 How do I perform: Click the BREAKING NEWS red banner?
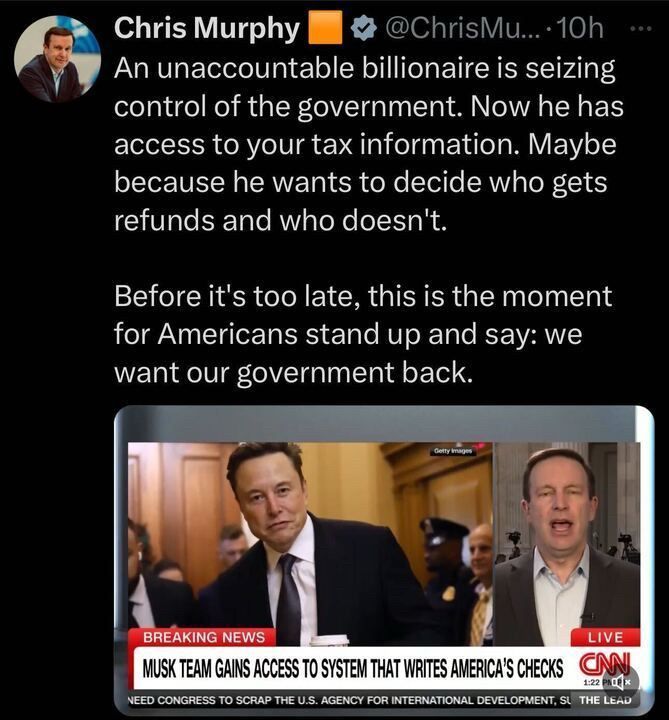[203, 637]
